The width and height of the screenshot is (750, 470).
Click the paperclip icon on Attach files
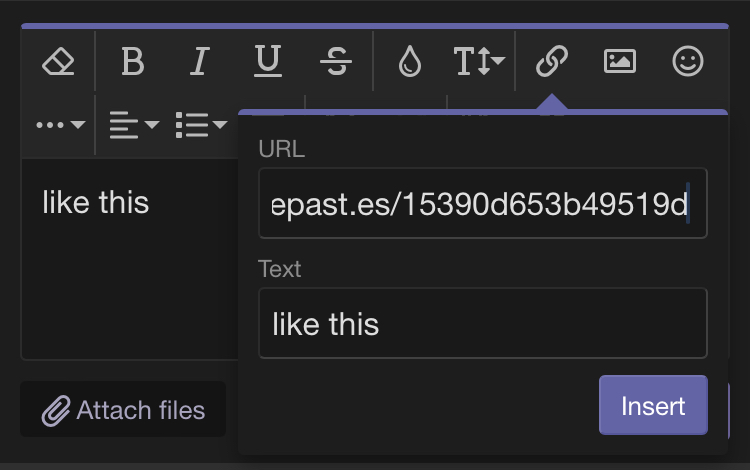56,411
